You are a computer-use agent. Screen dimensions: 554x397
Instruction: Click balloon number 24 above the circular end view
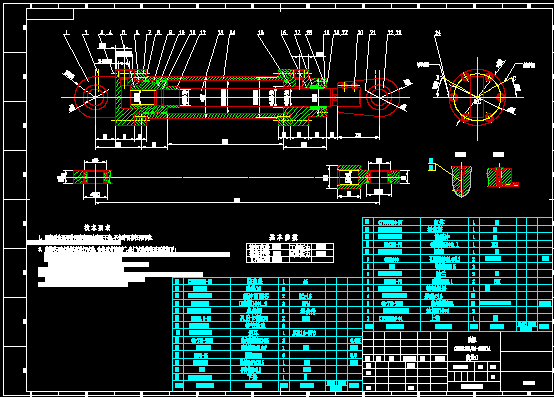point(438,33)
